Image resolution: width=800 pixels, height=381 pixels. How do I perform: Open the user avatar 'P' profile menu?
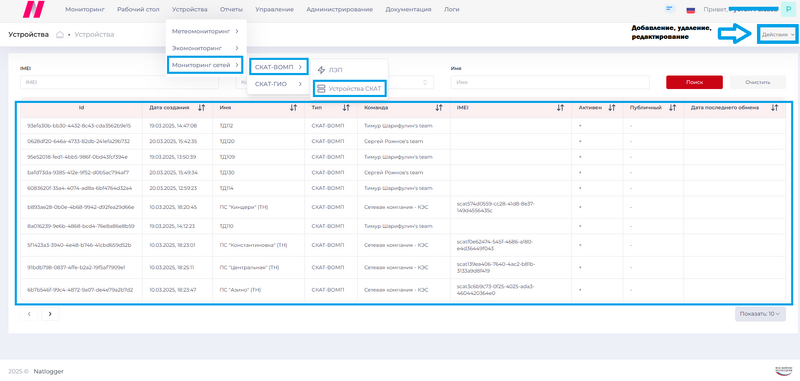tap(788, 9)
